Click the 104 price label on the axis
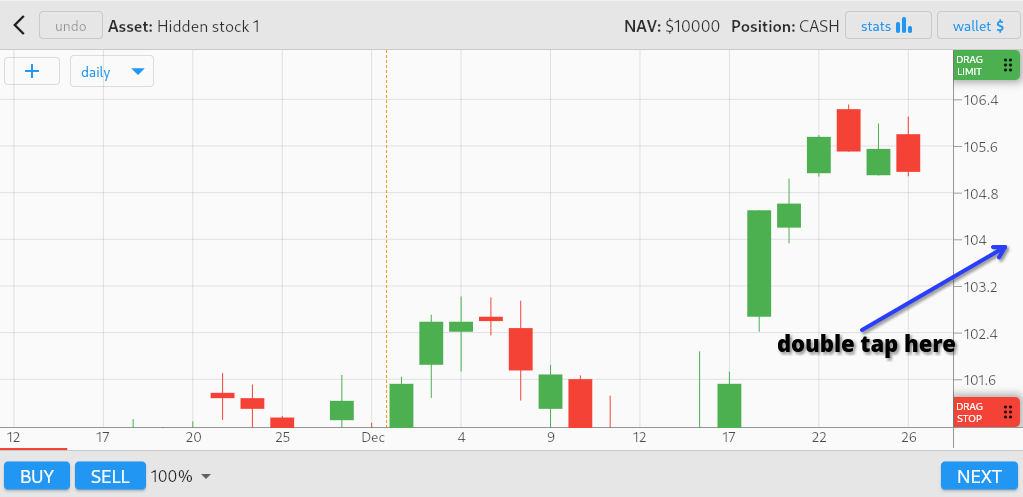Image resolution: width=1023 pixels, height=497 pixels. 974,240
